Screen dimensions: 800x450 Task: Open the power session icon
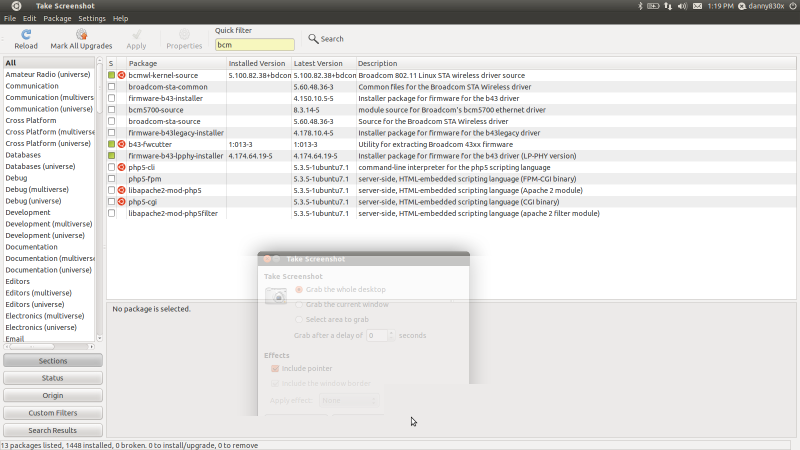[793, 6]
